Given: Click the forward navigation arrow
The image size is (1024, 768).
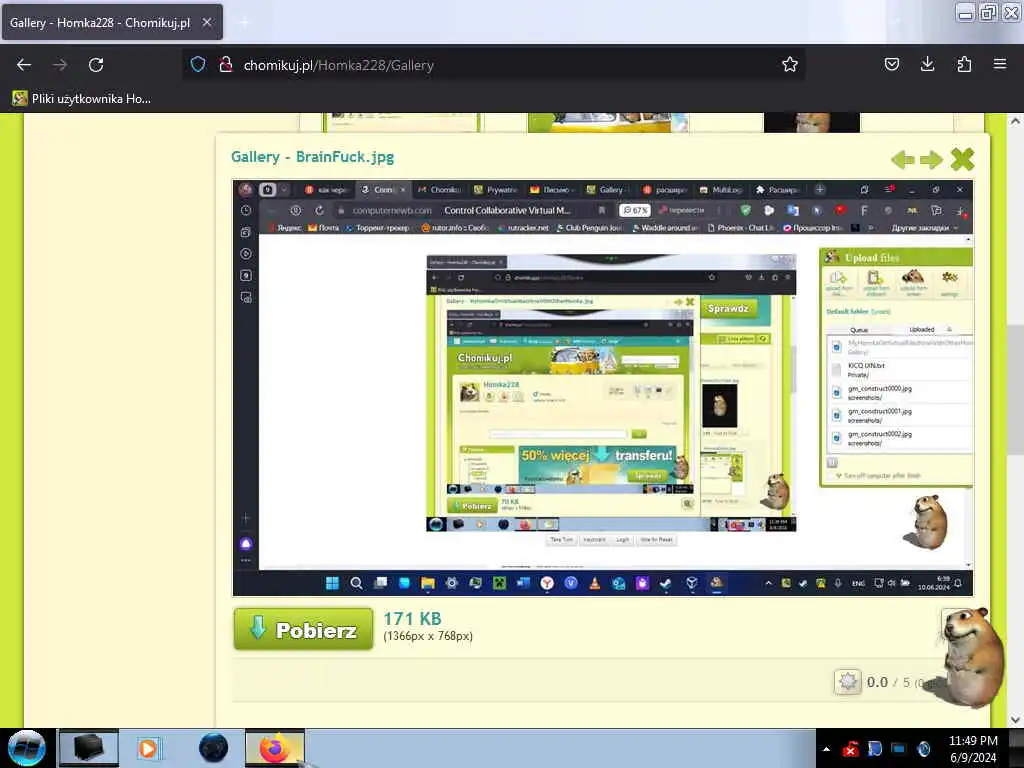Looking at the screenshot, I should click(60, 65).
